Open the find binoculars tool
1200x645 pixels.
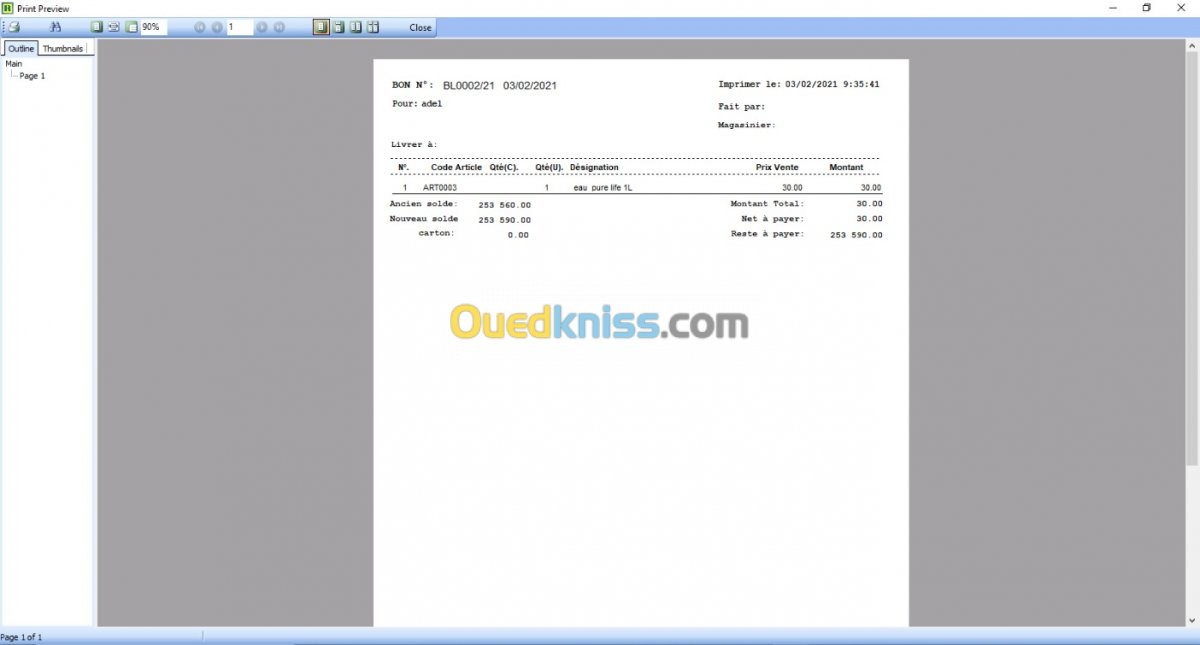coord(56,27)
